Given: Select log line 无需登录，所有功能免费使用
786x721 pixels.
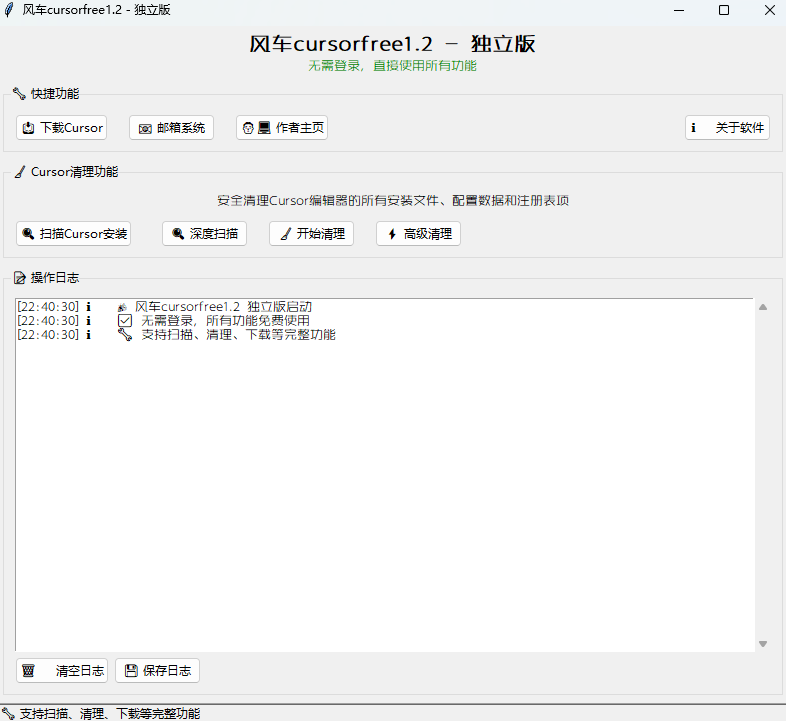Looking at the screenshot, I should tap(226, 321).
